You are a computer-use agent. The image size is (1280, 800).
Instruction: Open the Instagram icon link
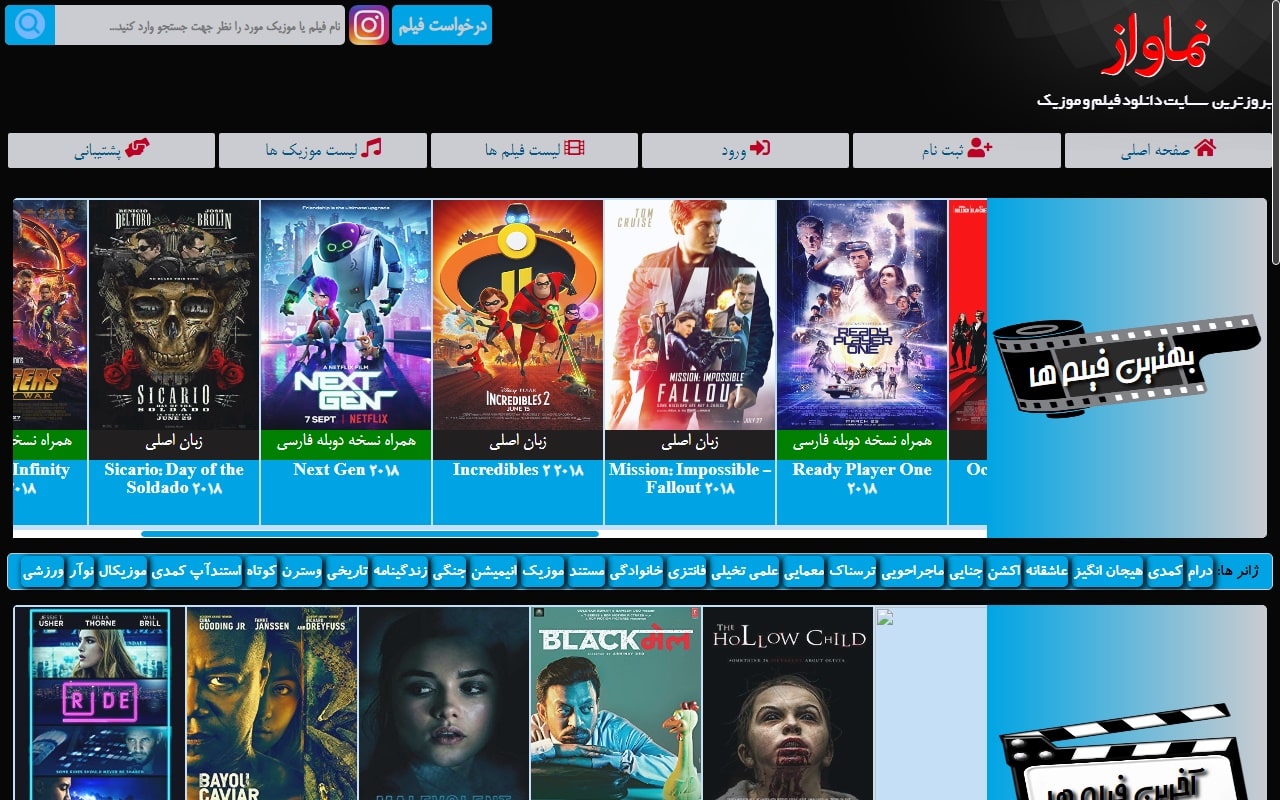(x=369, y=25)
